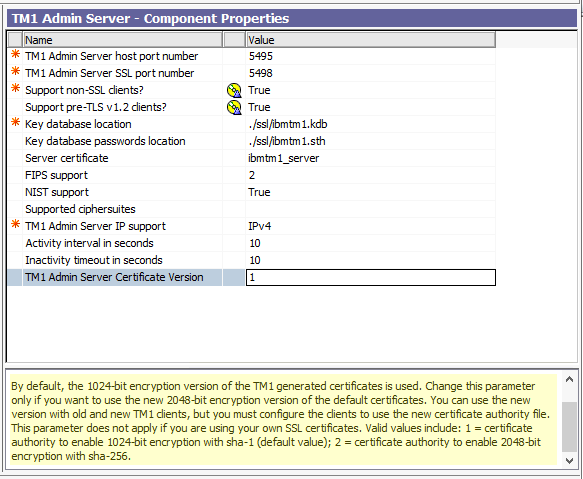Screen dimensions: 583x479
Task: Select TM1 Admin Server IP support label
Action: pyautogui.click(x=95, y=226)
